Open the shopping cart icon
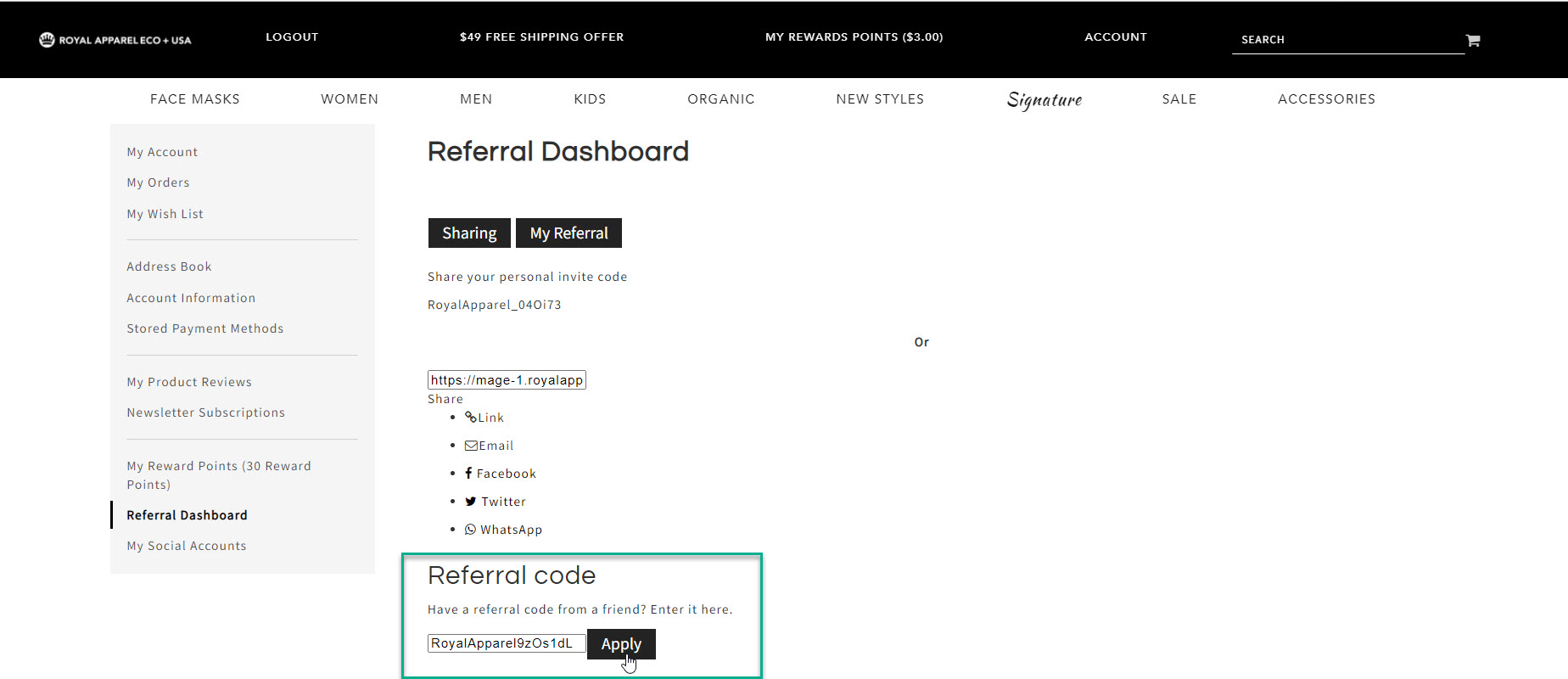 1473,40
